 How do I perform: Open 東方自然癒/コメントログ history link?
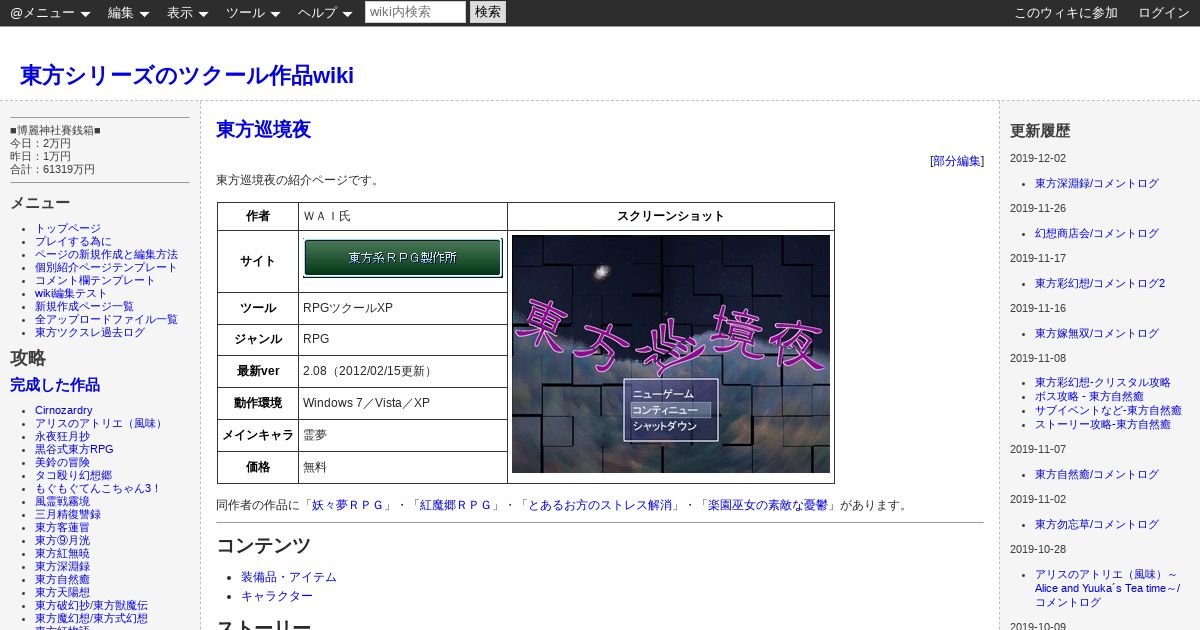[x=1097, y=474]
